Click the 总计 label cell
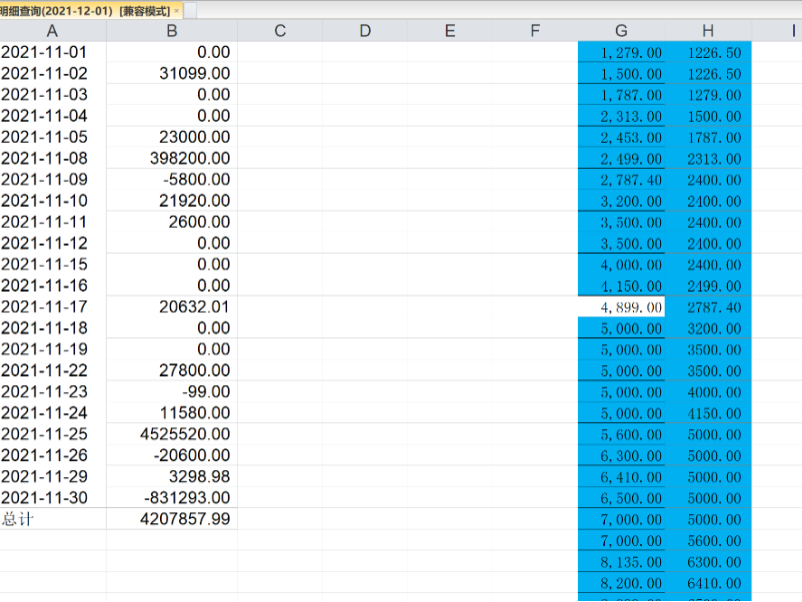Viewport: 802px width, 602px height. [52, 519]
